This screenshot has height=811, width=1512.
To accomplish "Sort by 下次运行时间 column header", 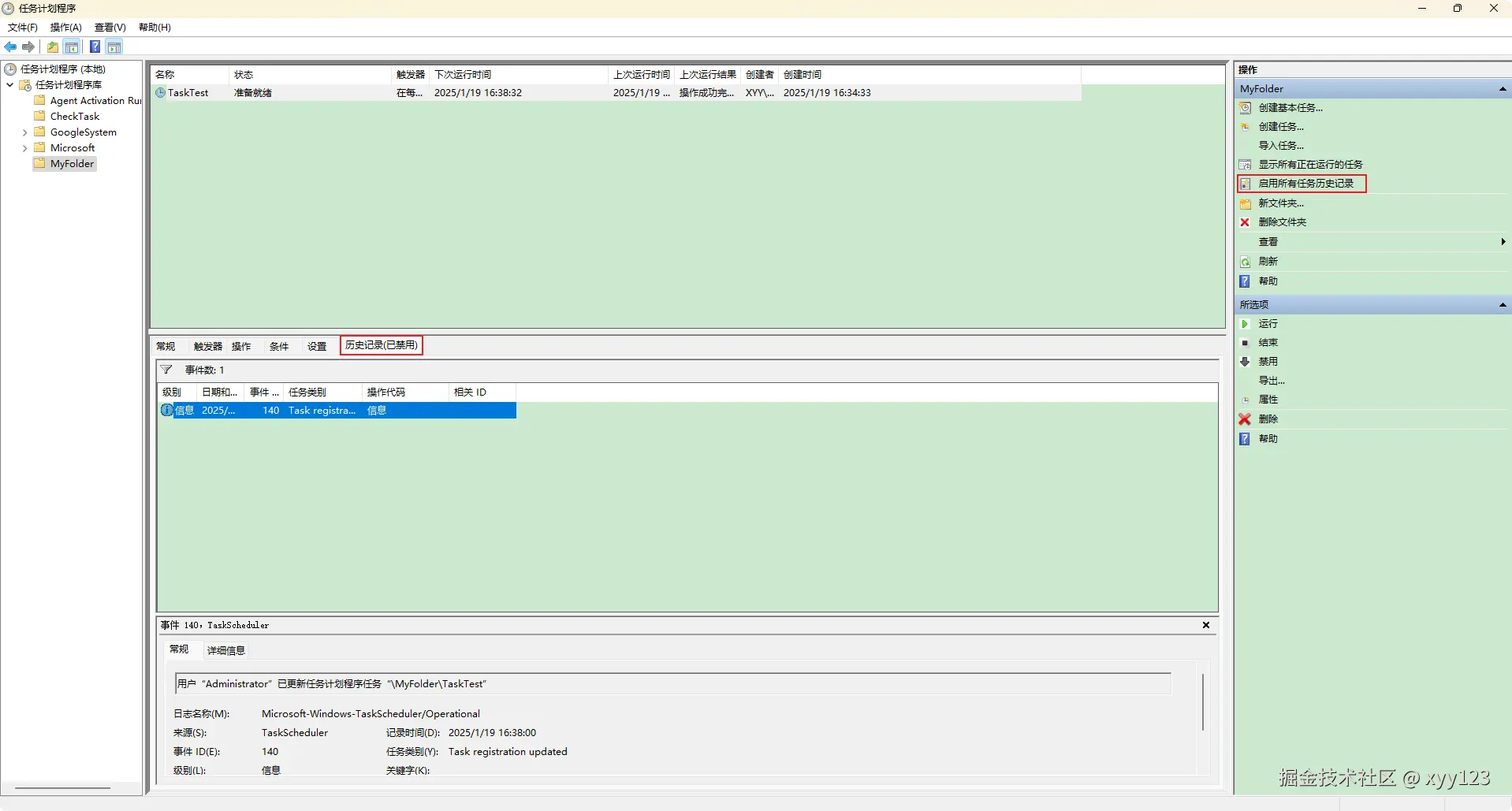I will 520,75.
